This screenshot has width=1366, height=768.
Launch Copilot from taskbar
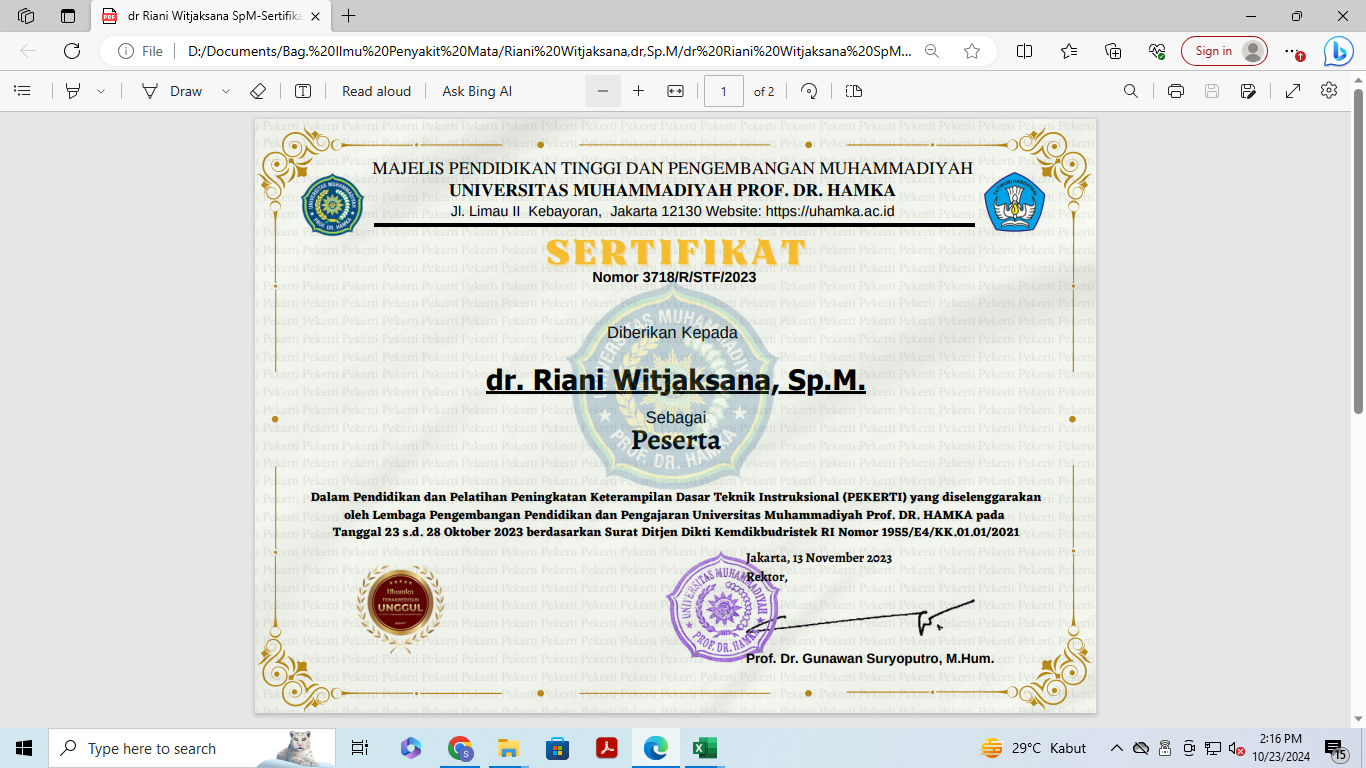click(410, 748)
